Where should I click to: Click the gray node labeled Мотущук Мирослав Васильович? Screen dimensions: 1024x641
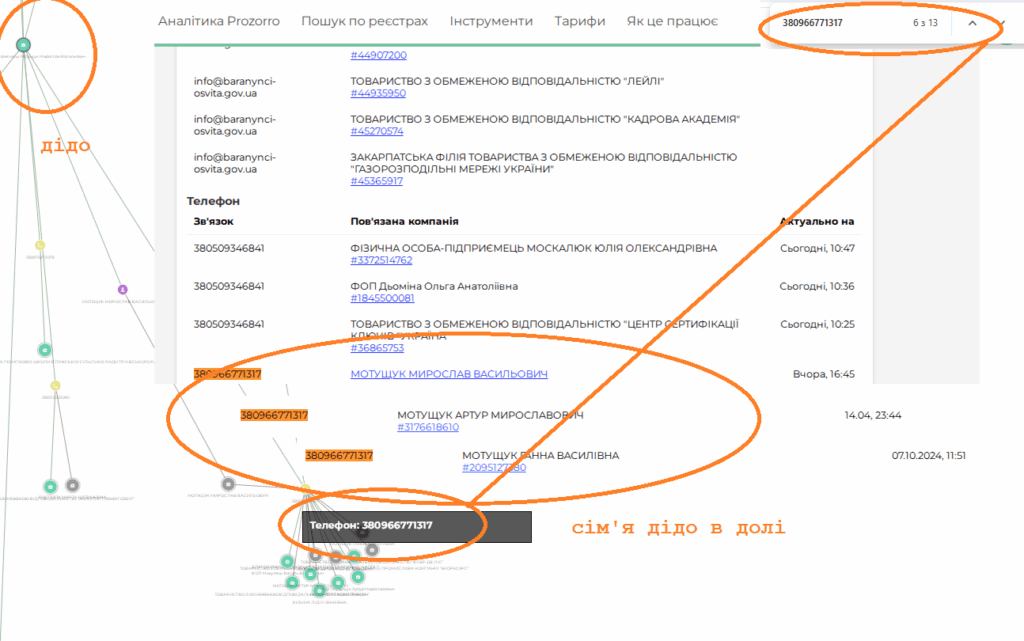(228, 484)
